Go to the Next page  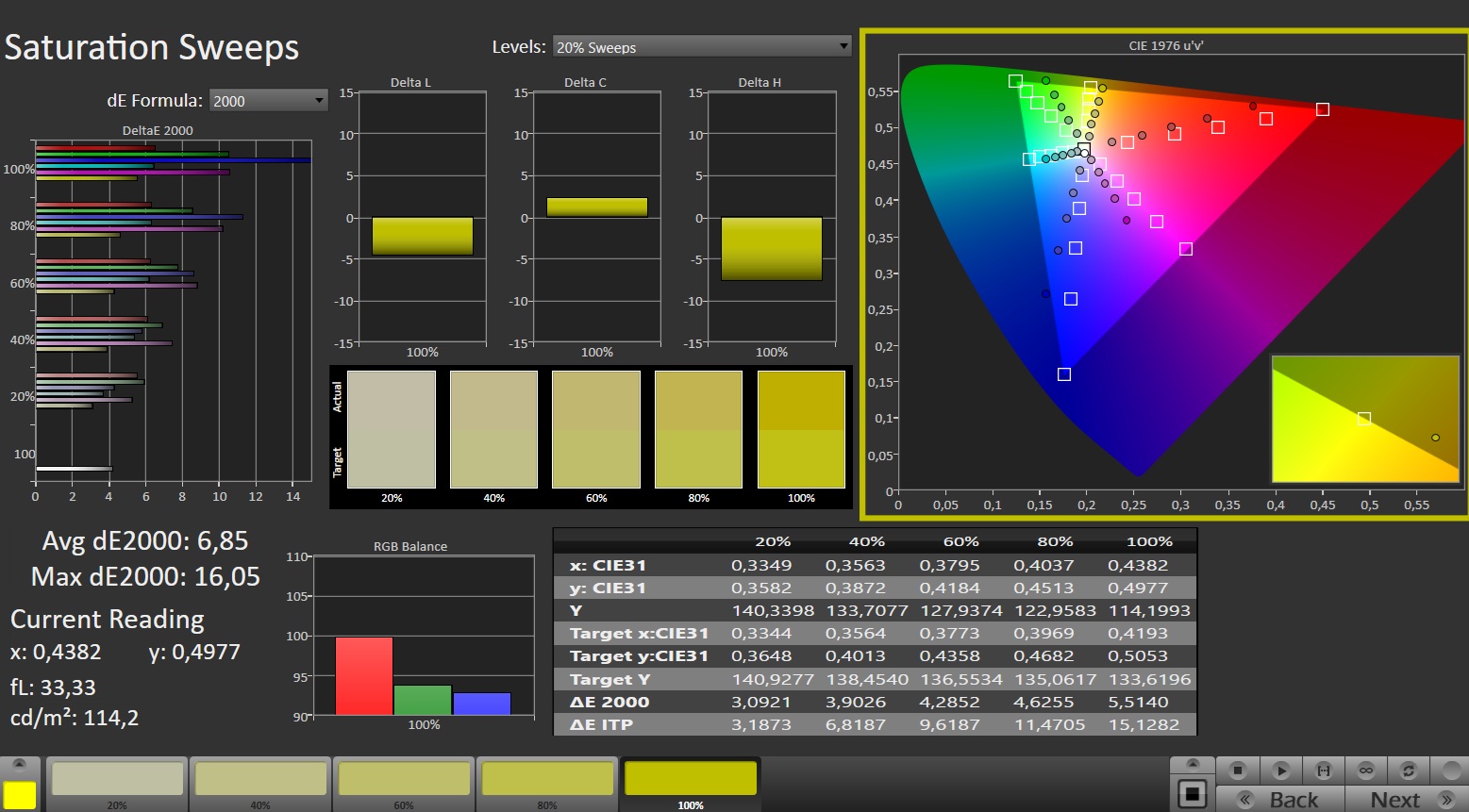click(1394, 800)
